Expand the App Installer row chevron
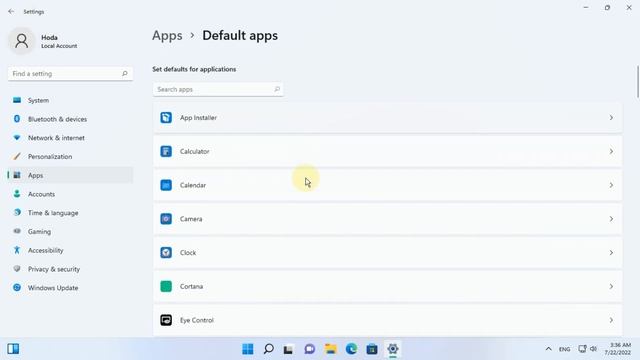Viewport: 640px width, 360px height. (611, 118)
